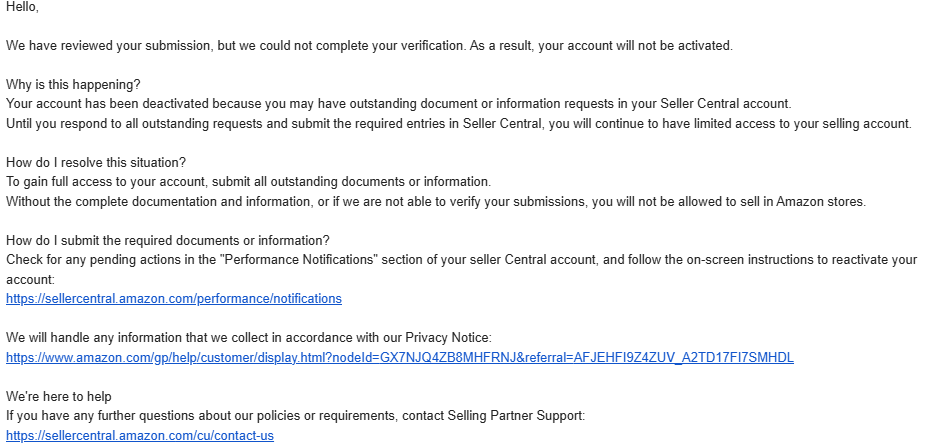The width and height of the screenshot is (940, 448).
Task: Click the "Until you respond to all outstanding requests" line
Action: coord(459,124)
